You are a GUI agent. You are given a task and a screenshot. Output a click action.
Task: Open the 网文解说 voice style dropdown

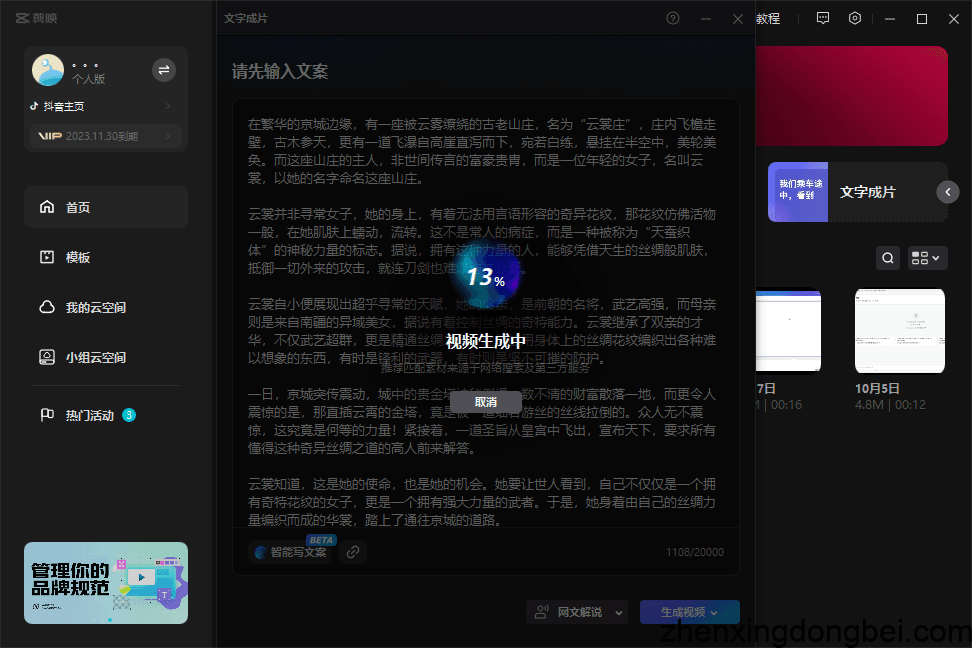(577, 611)
